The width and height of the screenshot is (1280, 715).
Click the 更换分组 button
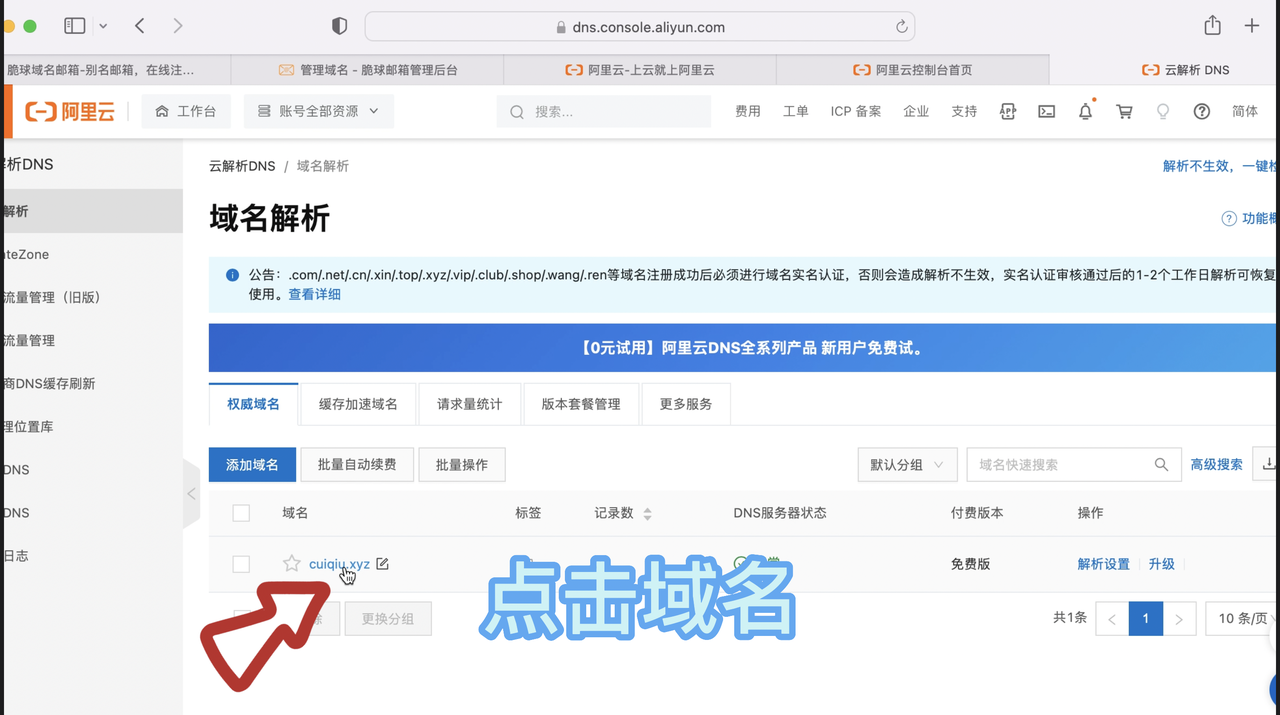(388, 619)
